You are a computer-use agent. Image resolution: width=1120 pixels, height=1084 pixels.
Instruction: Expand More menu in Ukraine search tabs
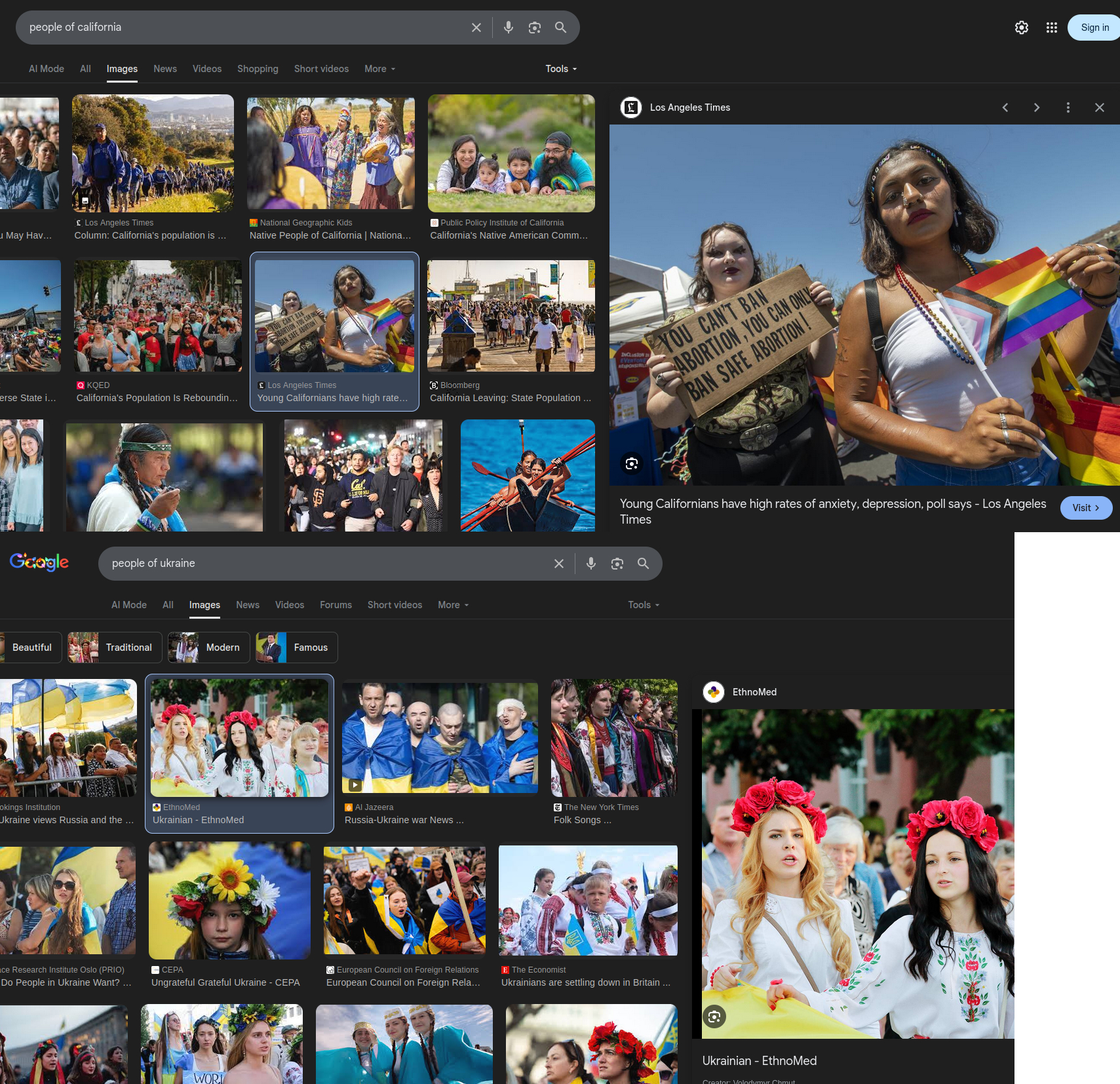click(454, 605)
